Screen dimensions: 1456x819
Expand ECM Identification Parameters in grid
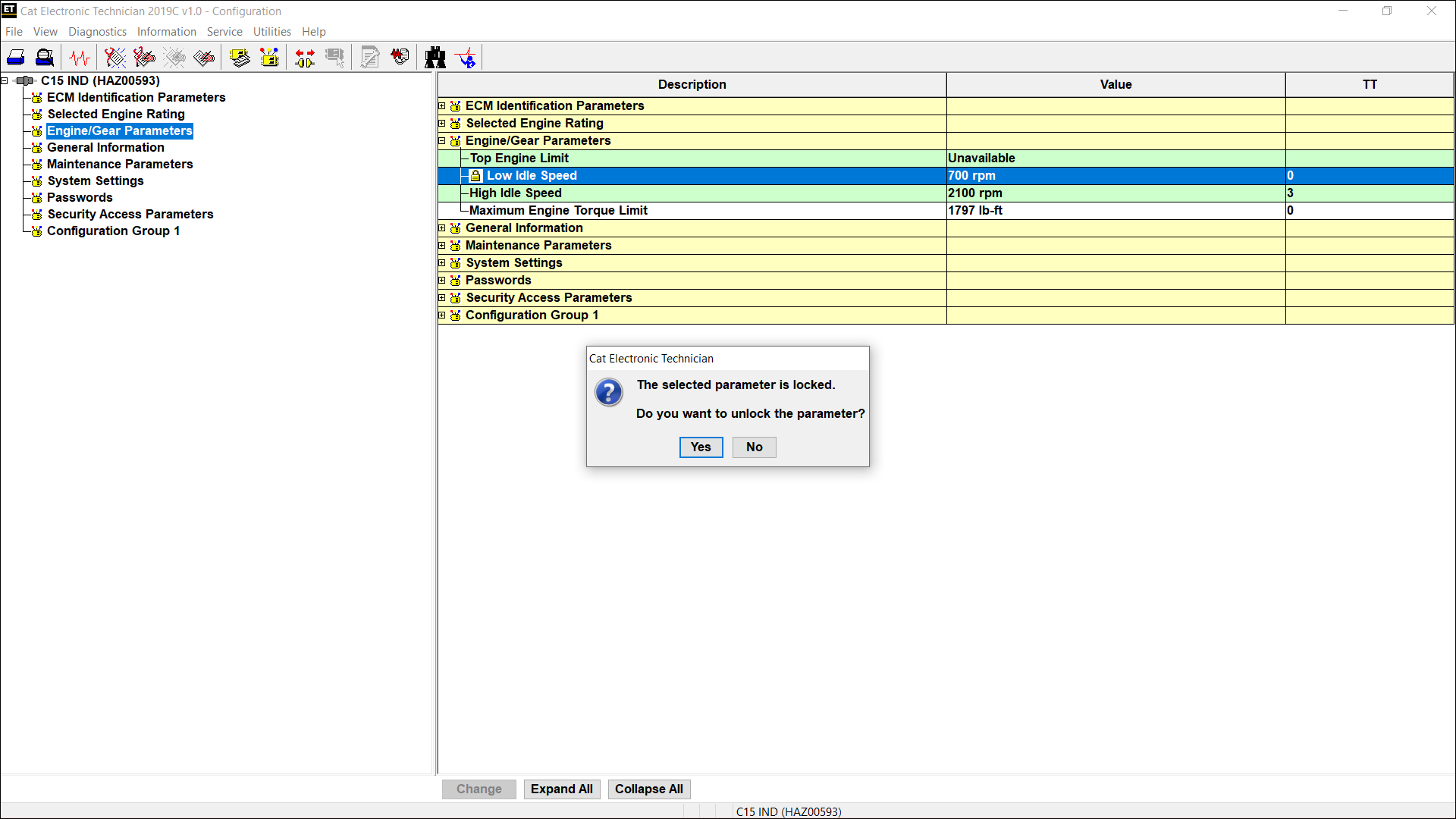(442, 106)
